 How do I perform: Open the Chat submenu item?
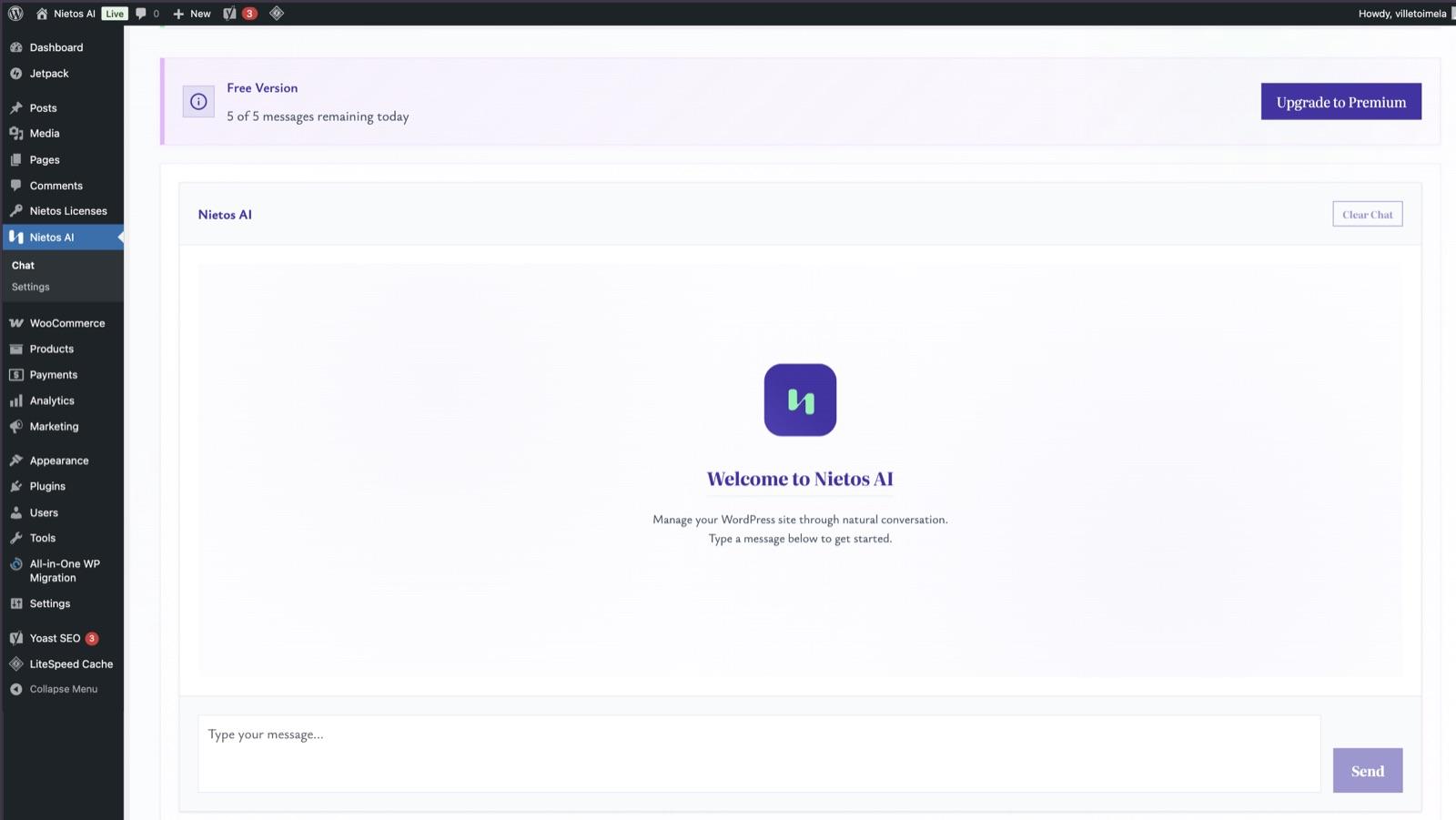coord(23,266)
